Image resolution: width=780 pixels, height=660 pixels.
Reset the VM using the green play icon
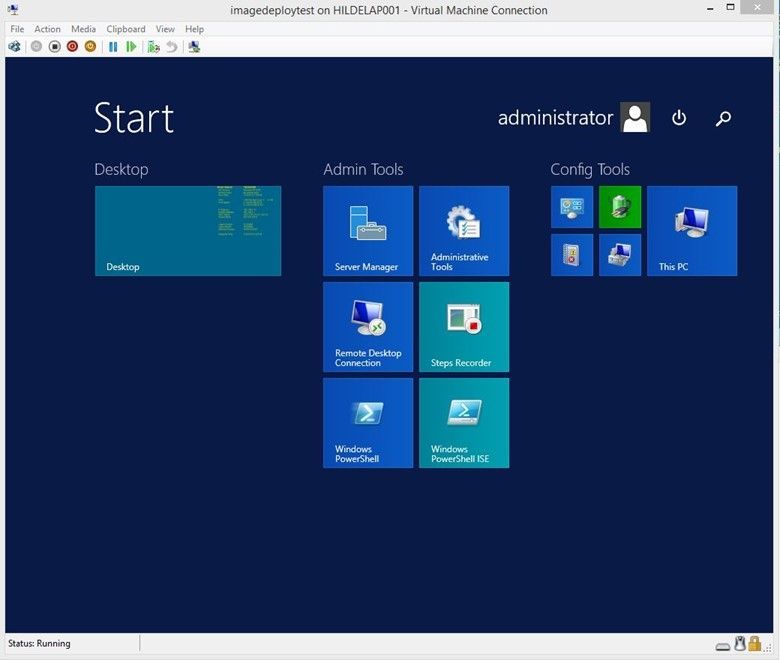coord(131,47)
